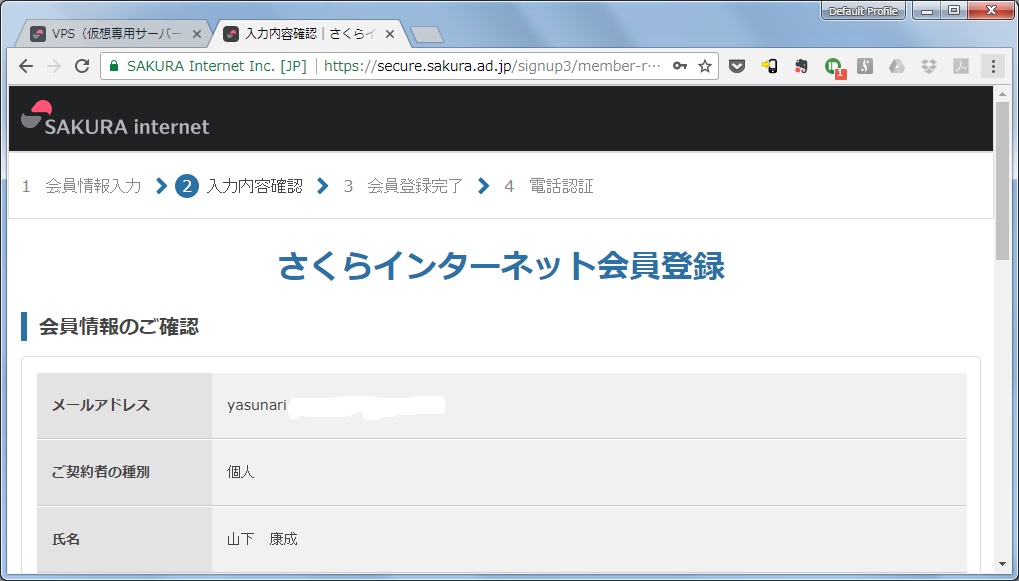
Task: Click the scrollbar up arrow
Action: [x=1002, y=94]
